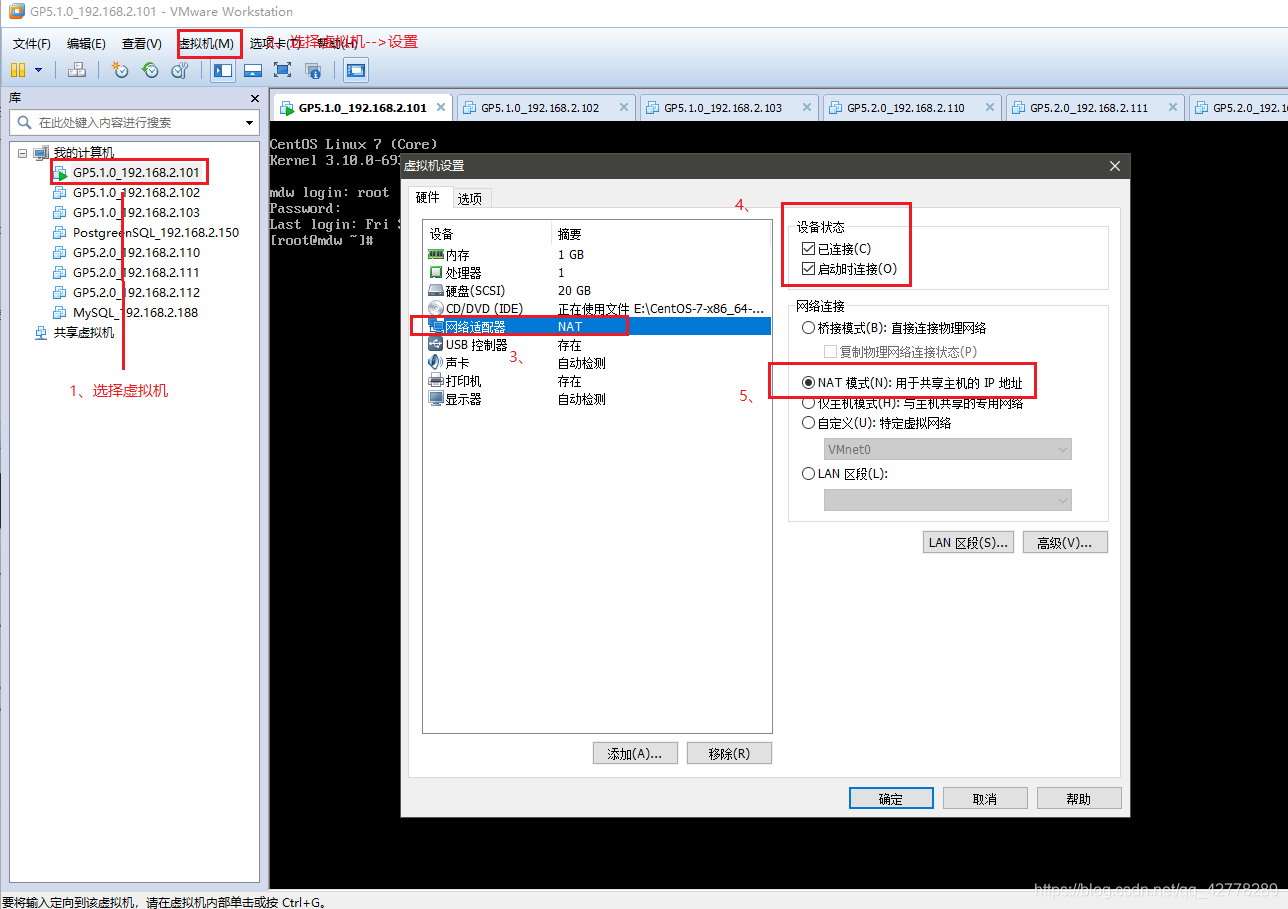Click the Unity mode toolbar icon
The image size is (1288, 909).
[x=313, y=70]
